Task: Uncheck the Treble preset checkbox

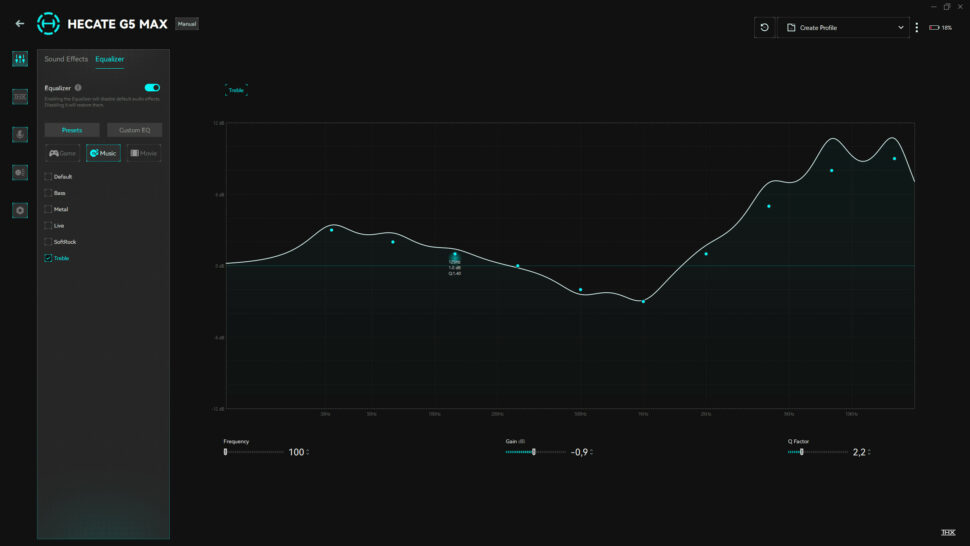Action: [x=48, y=258]
